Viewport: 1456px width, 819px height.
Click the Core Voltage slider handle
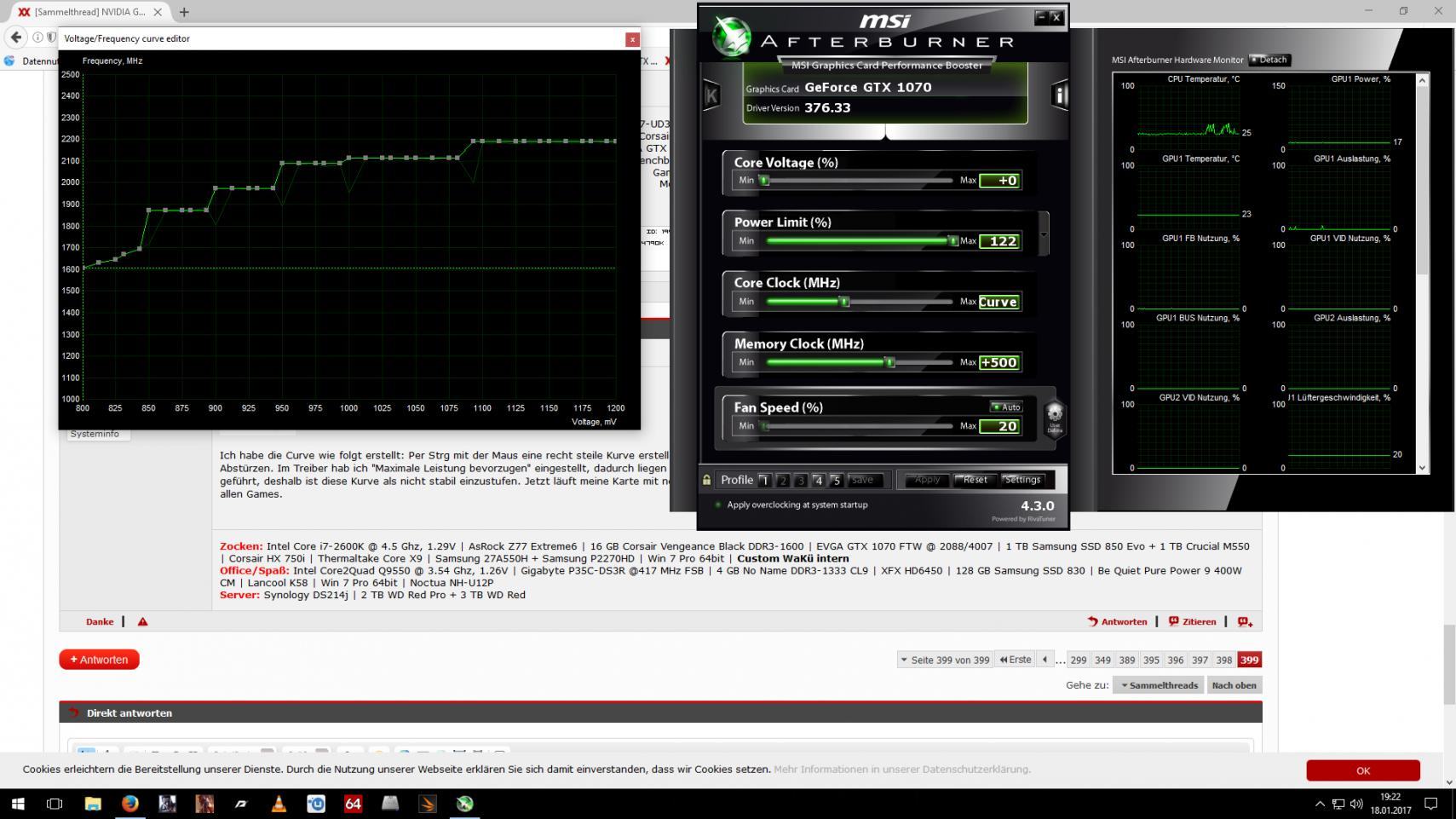764,180
